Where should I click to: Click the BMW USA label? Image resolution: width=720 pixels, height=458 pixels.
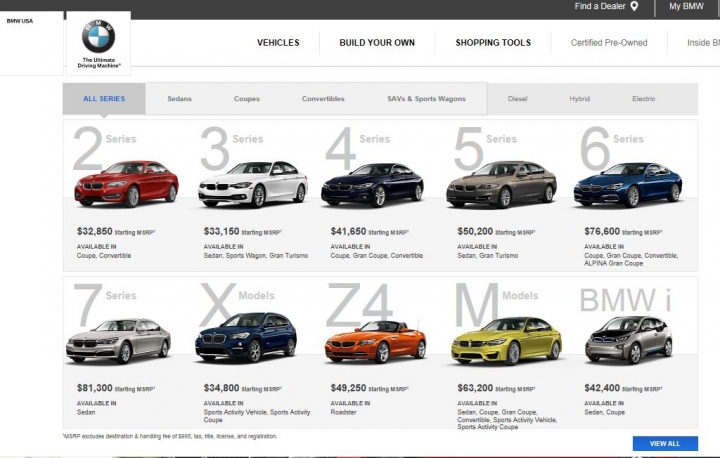tap(20, 21)
